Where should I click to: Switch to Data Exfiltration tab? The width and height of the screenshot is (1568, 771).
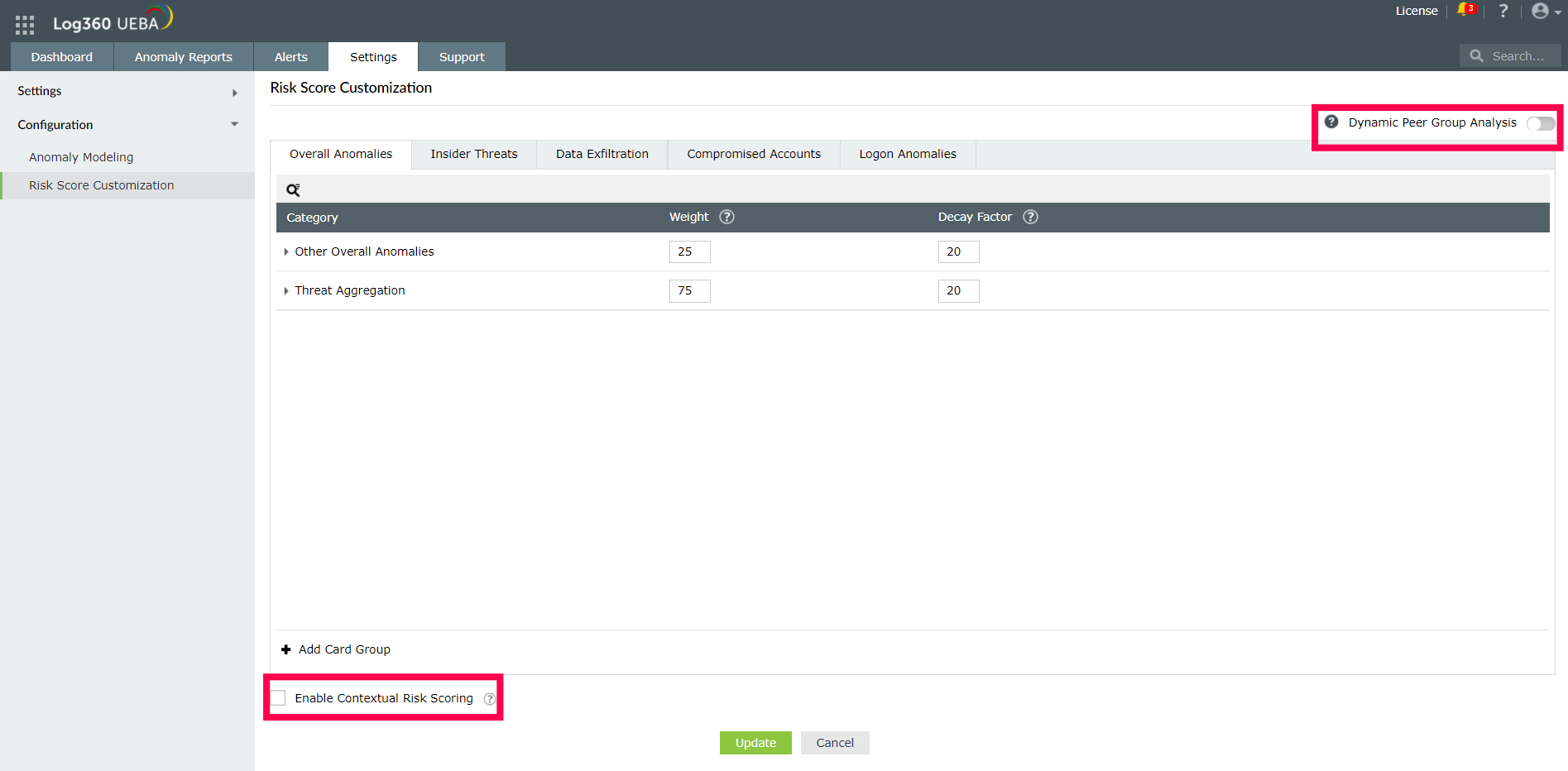tap(602, 154)
